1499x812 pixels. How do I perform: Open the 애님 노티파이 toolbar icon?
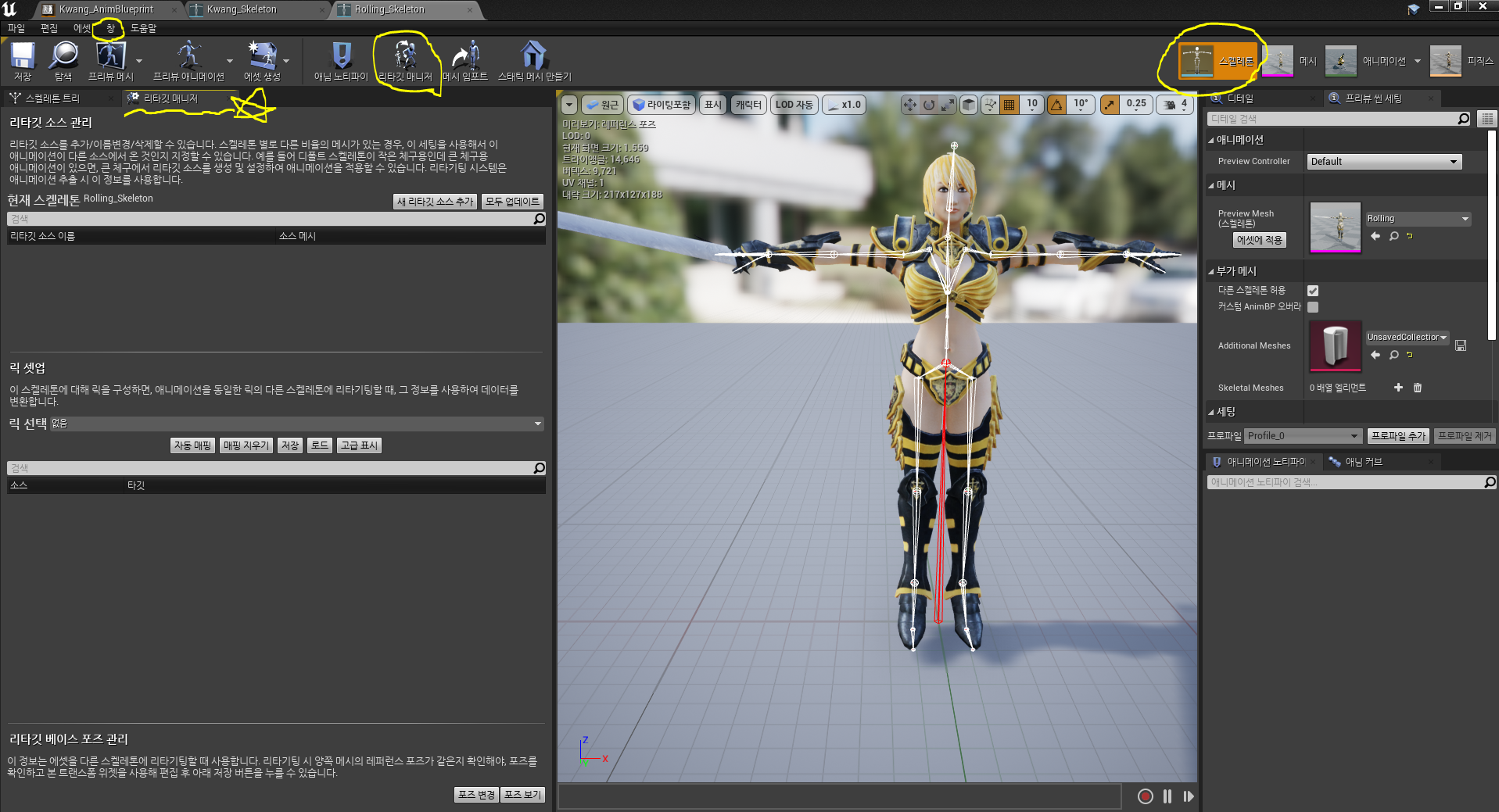341,55
